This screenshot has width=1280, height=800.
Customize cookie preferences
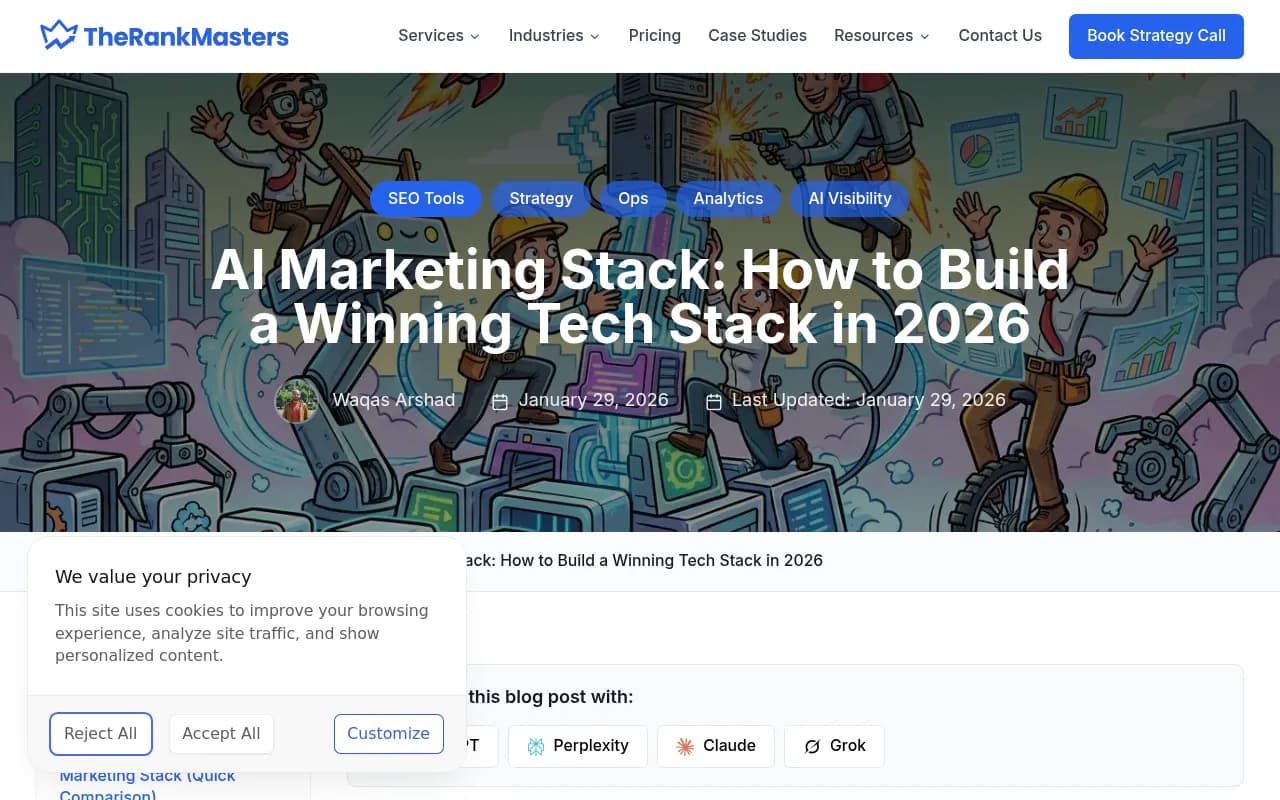click(388, 733)
